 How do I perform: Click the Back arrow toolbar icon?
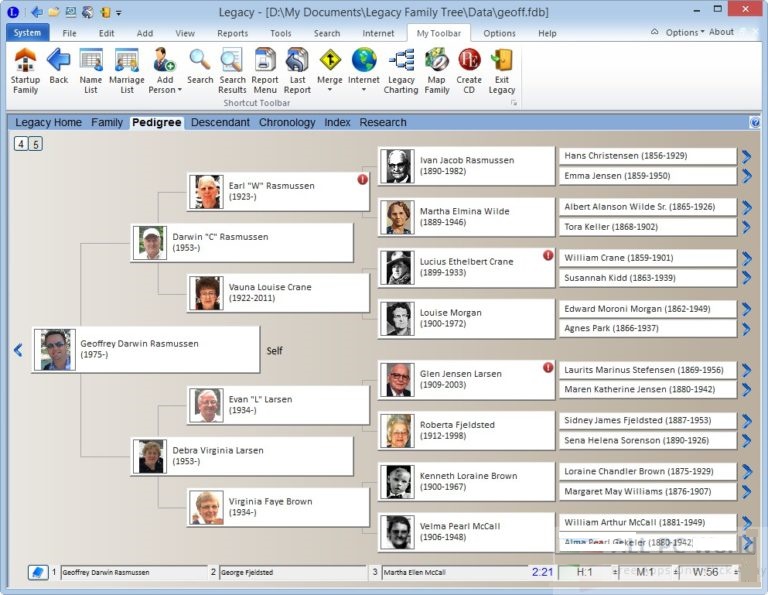point(59,66)
